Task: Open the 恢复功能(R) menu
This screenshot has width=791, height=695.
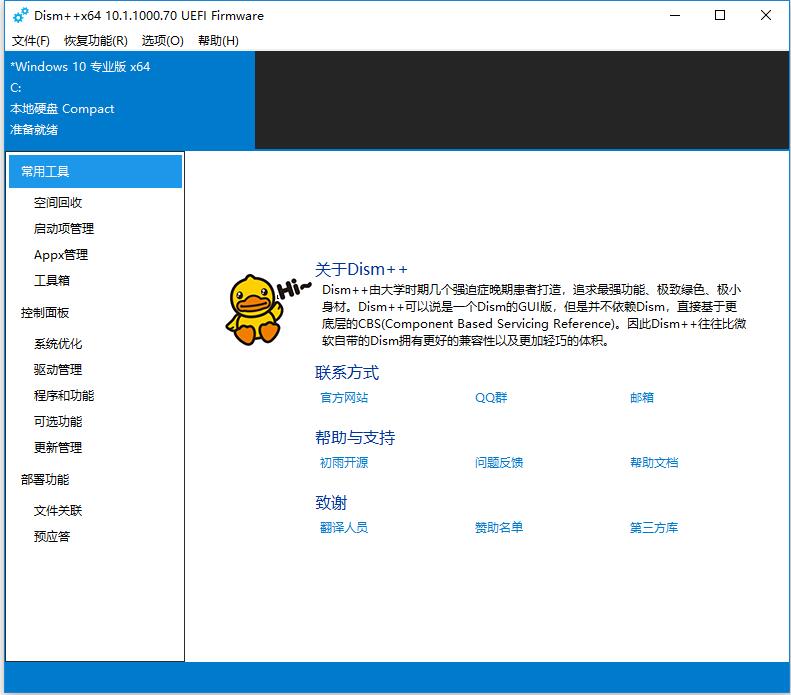Action: (96, 41)
